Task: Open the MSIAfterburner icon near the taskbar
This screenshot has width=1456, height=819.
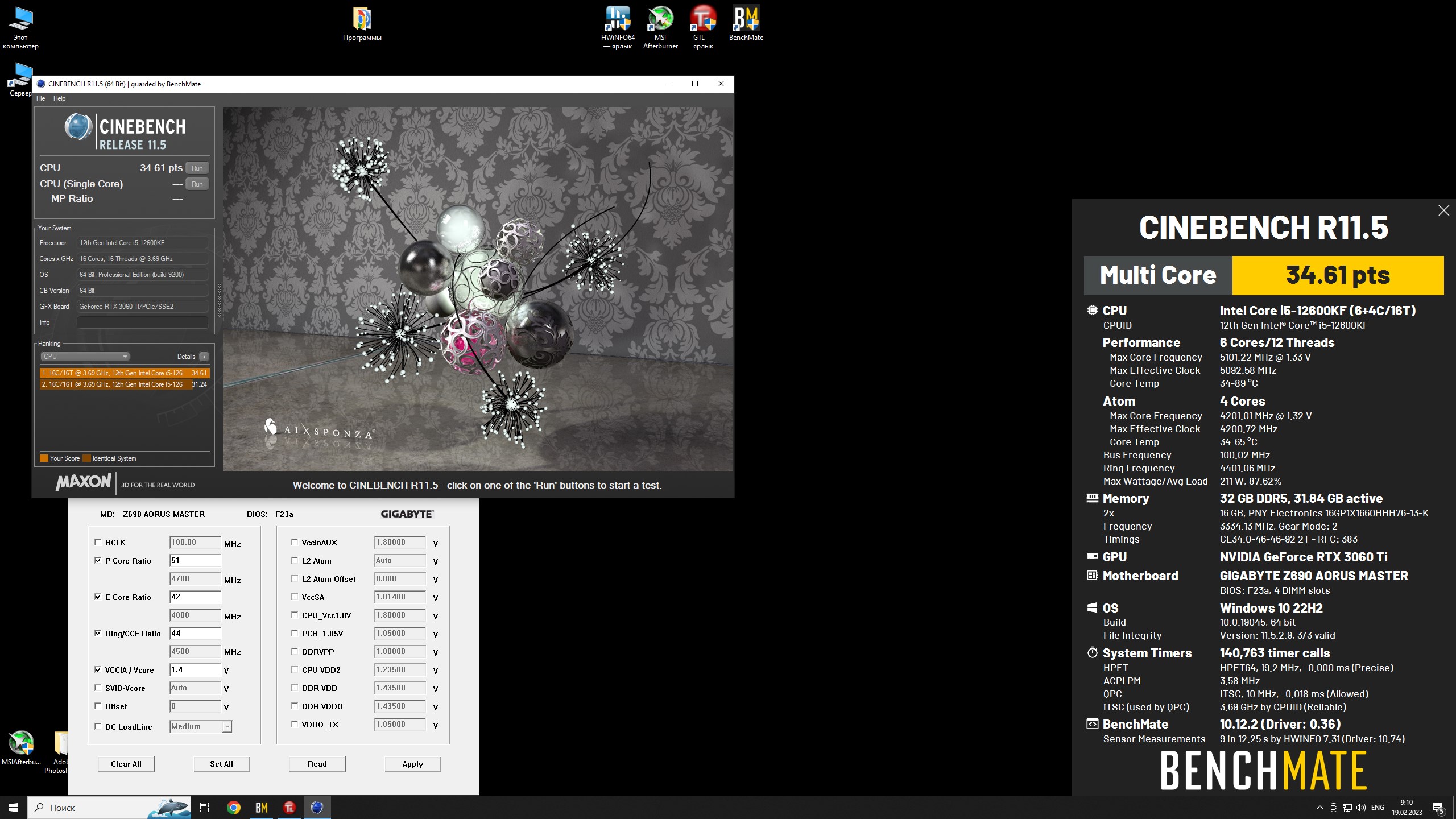Action: (x=21, y=748)
